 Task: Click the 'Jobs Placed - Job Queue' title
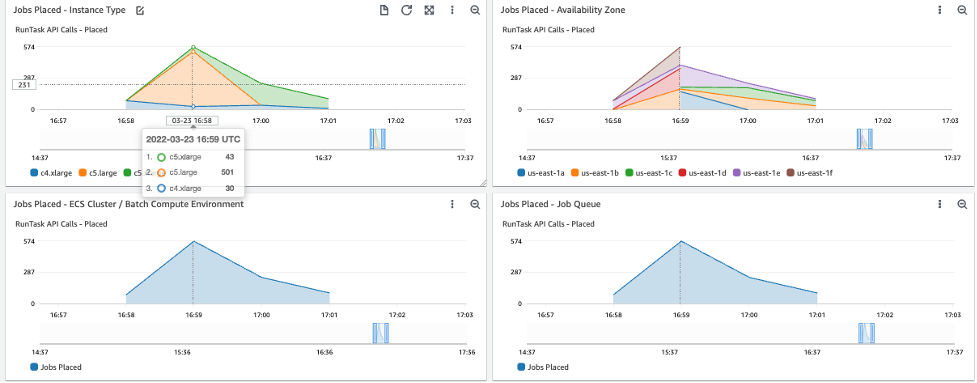click(551, 204)
